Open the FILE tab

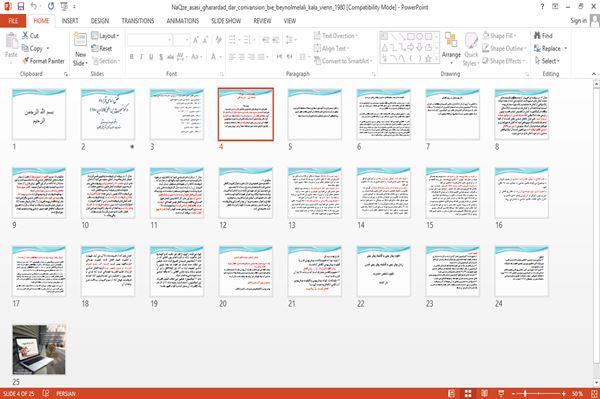[x=13, y=21]
